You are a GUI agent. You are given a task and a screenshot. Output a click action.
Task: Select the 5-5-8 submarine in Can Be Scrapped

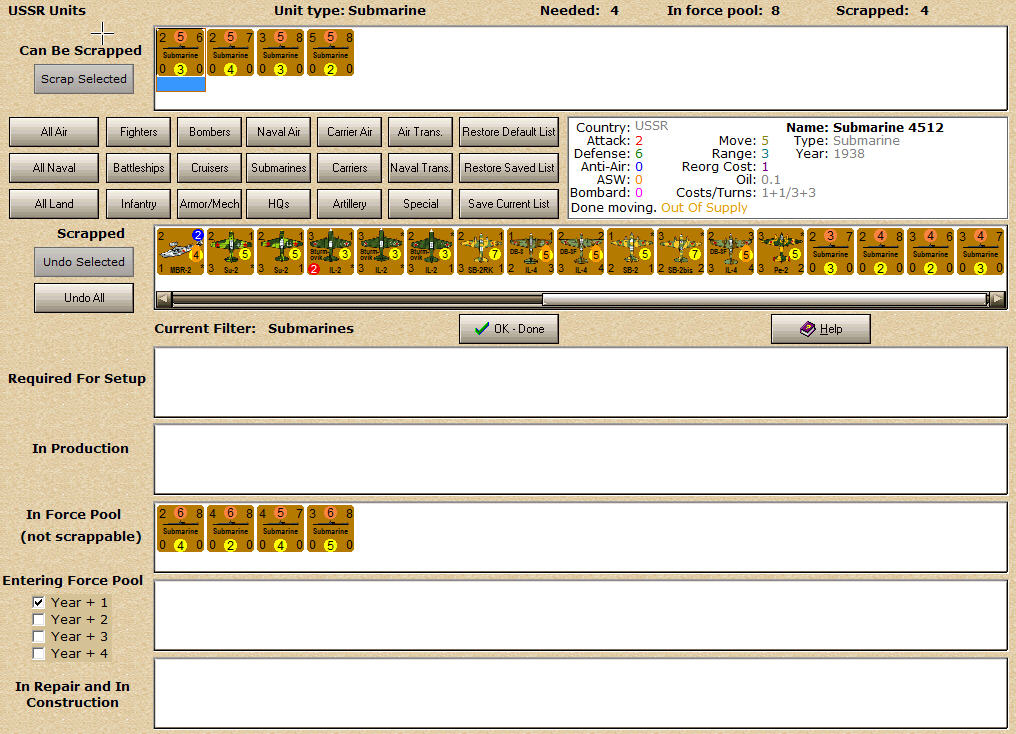click(330, 53)
